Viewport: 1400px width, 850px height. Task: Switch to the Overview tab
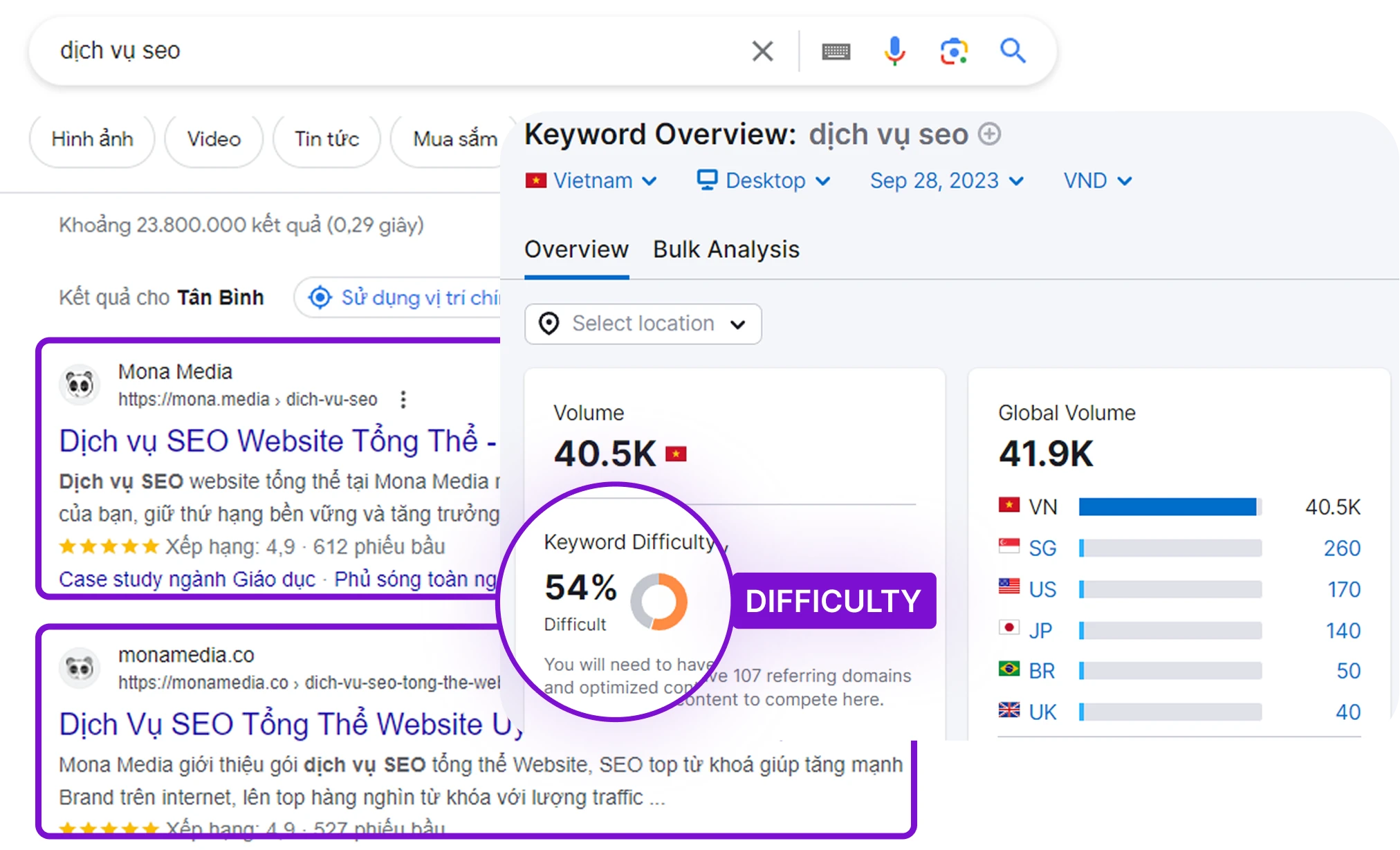point(576,249)
